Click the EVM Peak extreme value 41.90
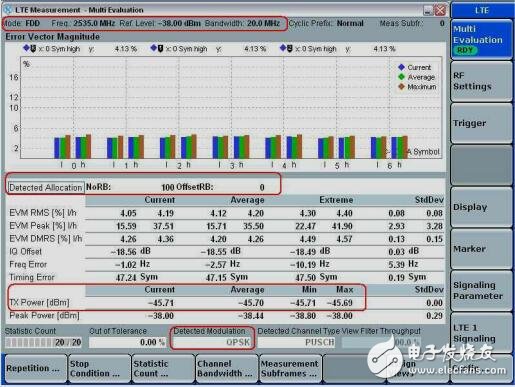This screenshot has width=515, height=387. coord(342,226)
